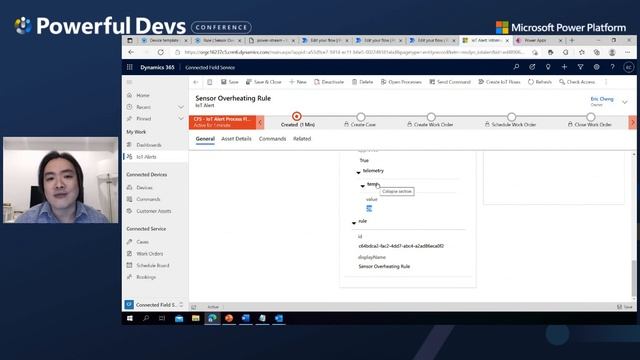Open the Connected Field Service area switcher
Screen dimensions: 640x360
pos(155,305)
